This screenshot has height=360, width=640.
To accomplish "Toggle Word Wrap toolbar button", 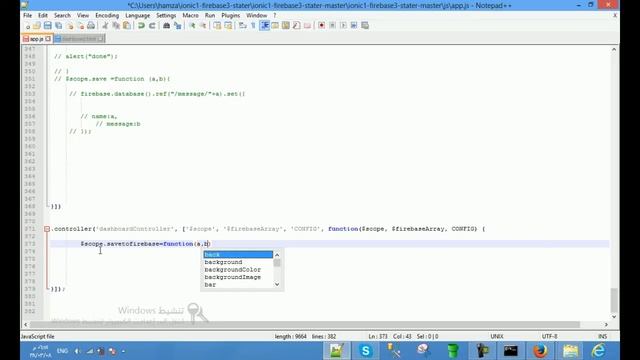I will pos(243,26).
